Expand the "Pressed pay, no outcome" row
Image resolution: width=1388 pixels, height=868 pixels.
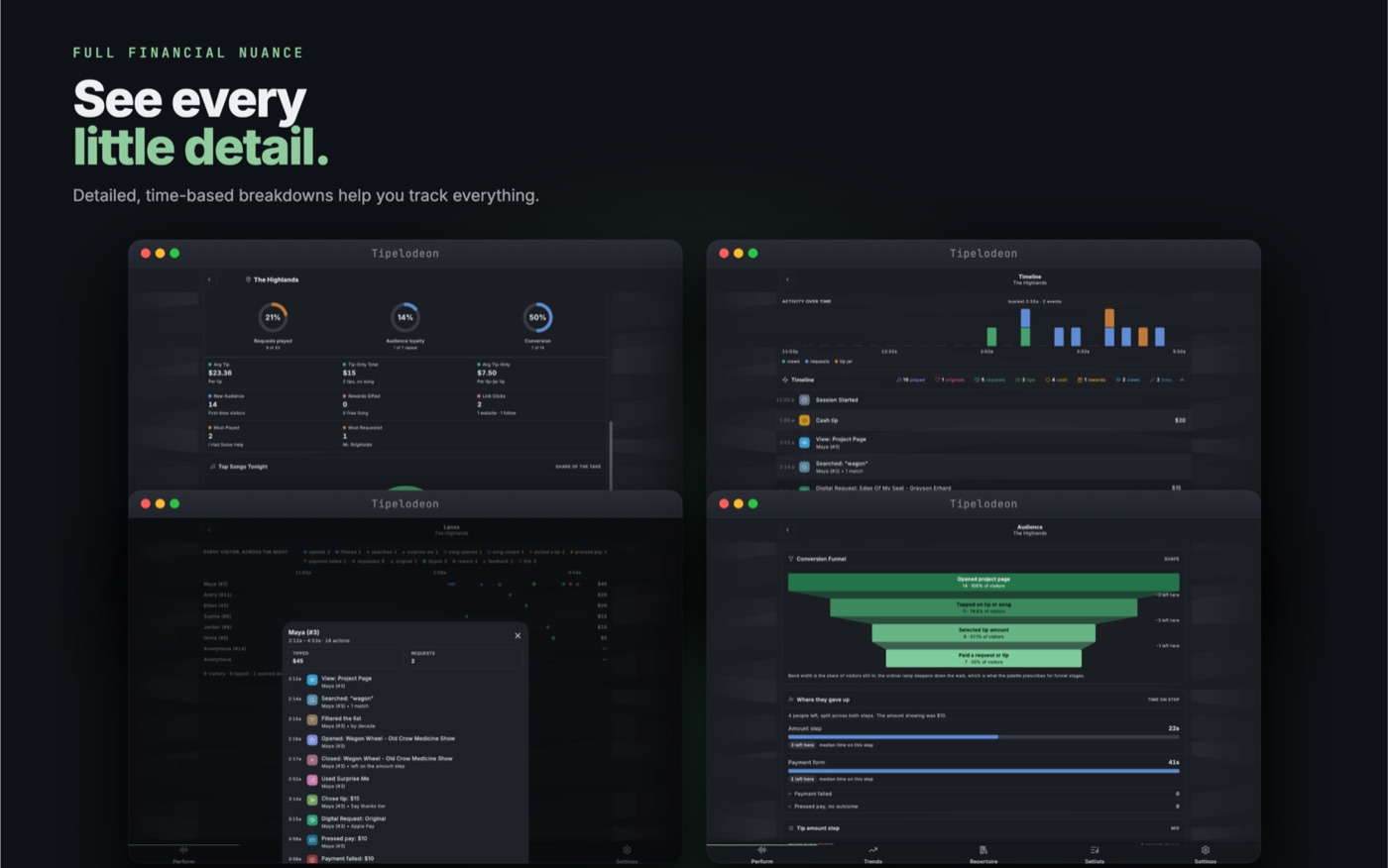point(983,807)
